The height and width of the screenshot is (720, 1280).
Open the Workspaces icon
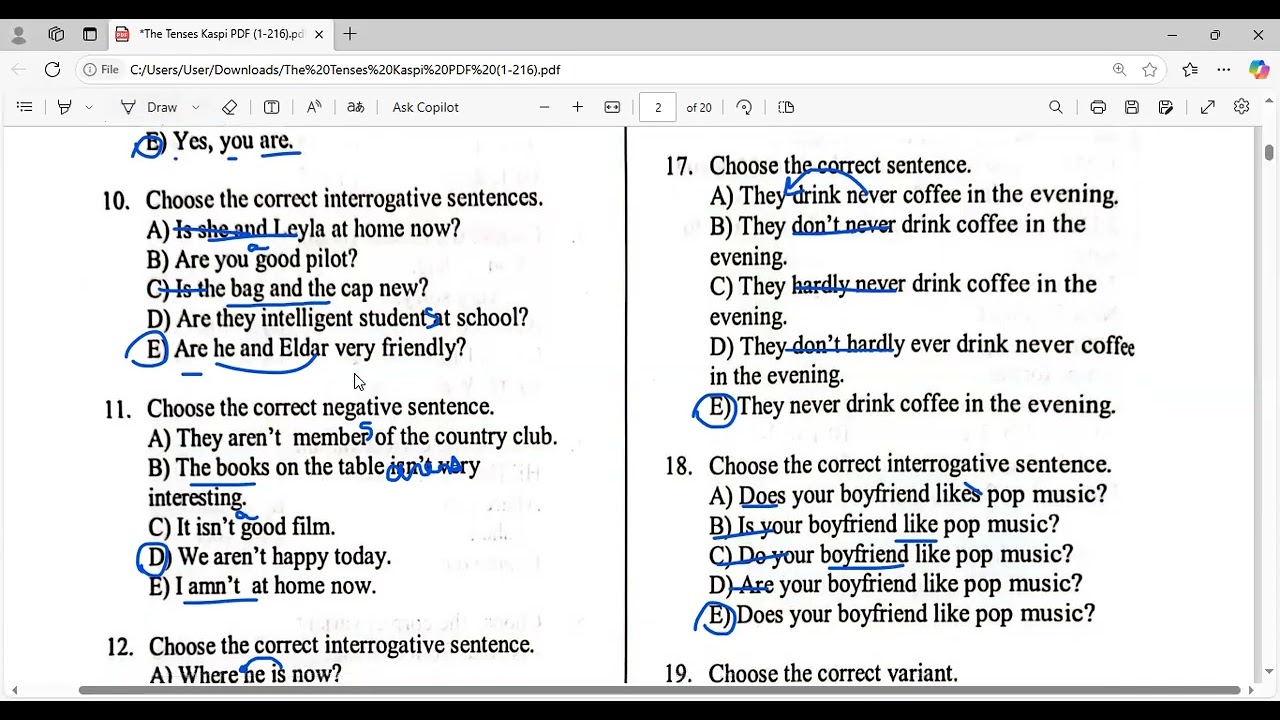(x=56, y=34)
